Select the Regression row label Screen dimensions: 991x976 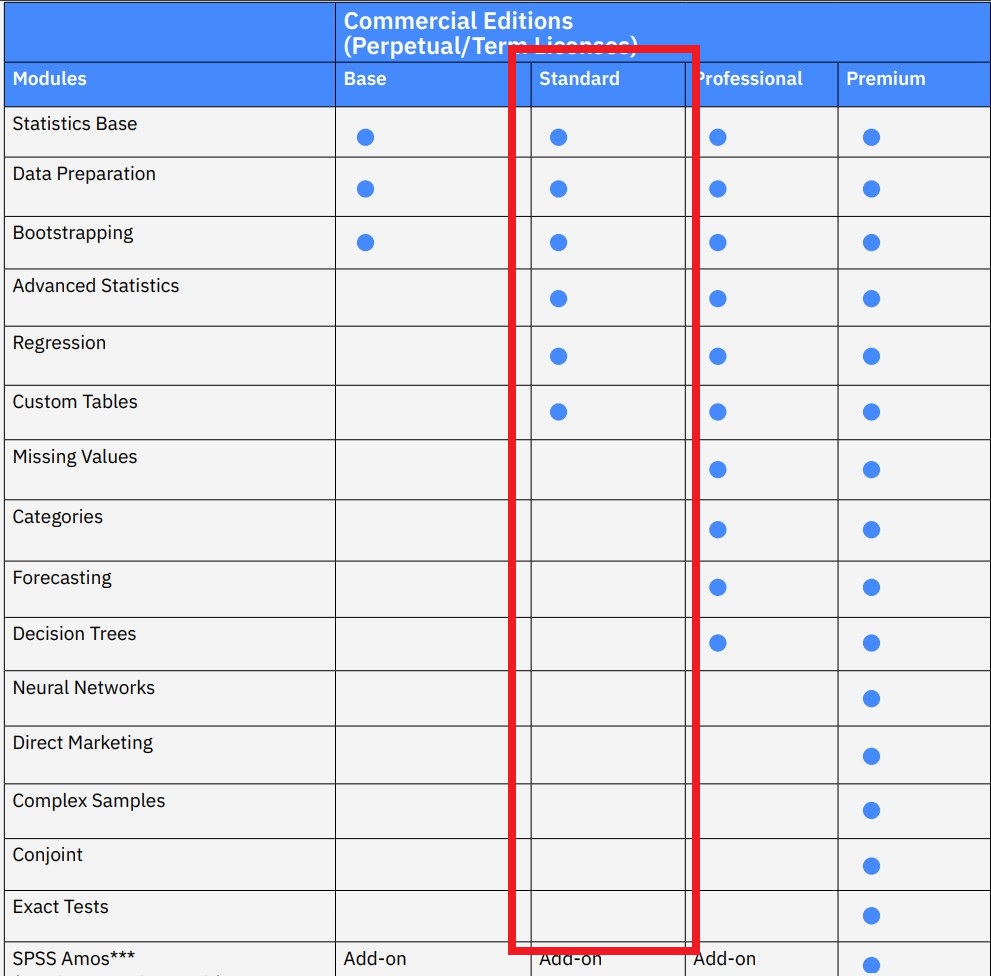(x=59, y=343)
